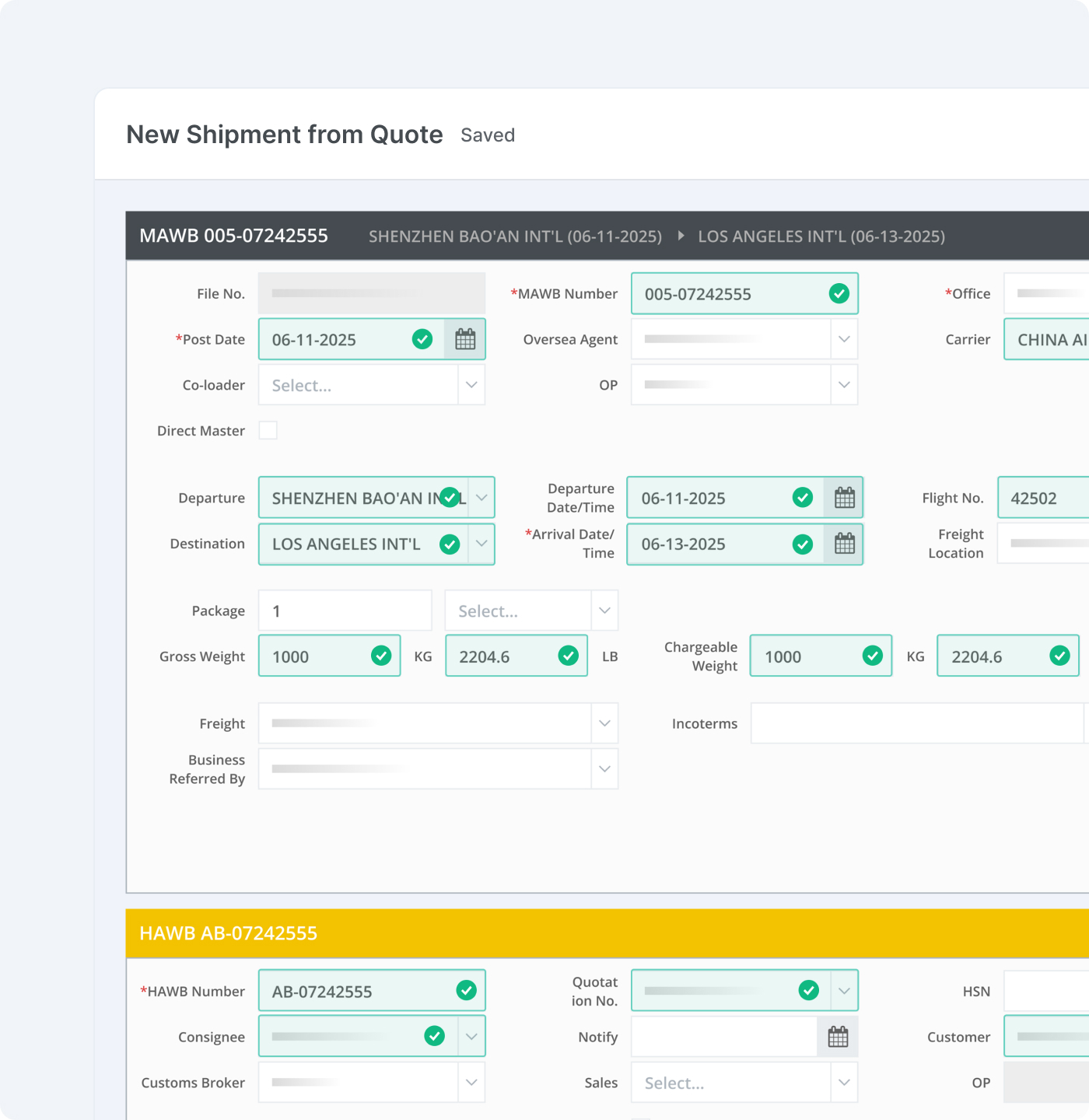The height and width of the screenshot is (1120, 1089).
Task: Open the package unit Select dropdown
Action: (x=604, y=610)
